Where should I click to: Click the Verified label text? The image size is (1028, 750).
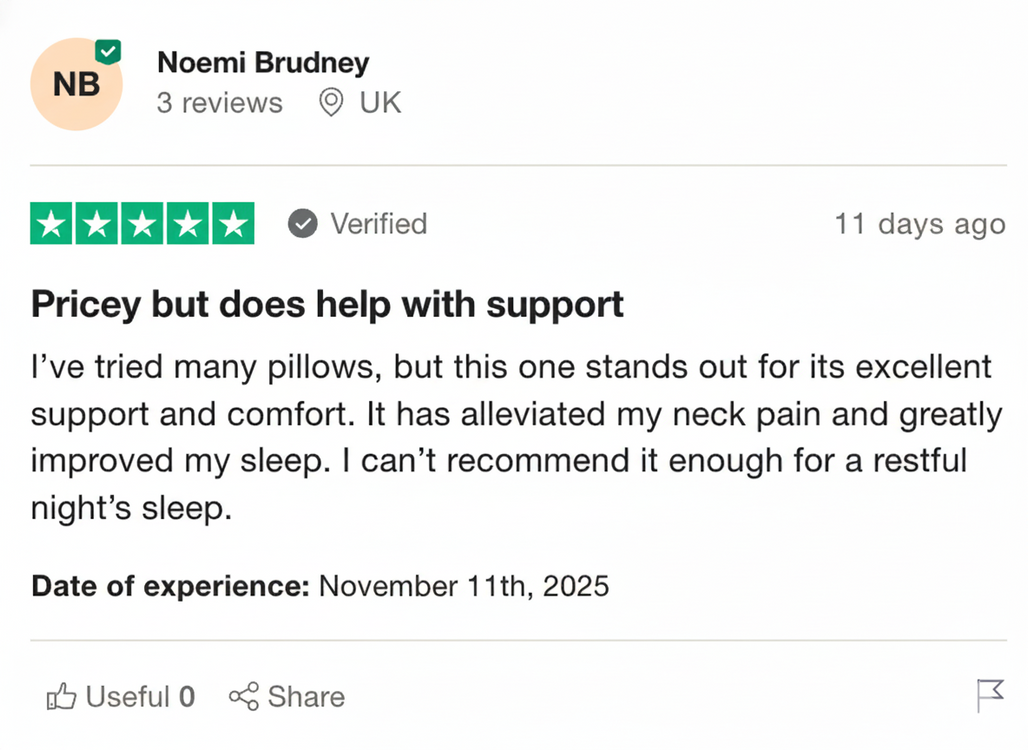378,224
